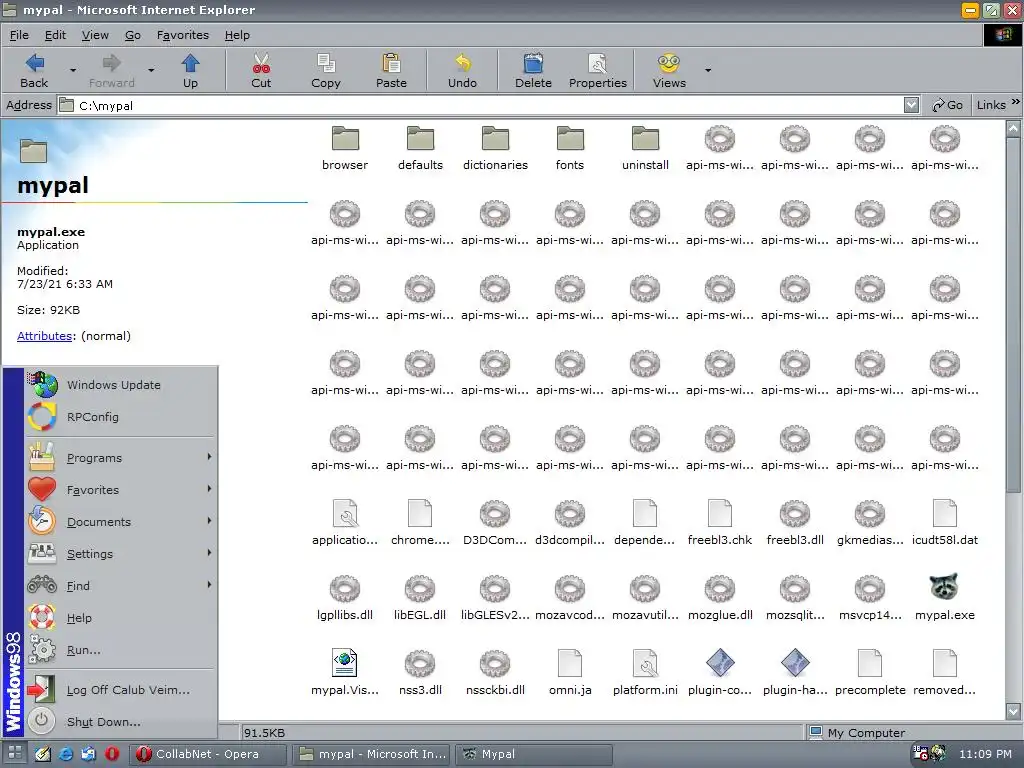Copy the selected file
The width and height of the screenshot is (1024, 768).
click(x=326, y=71)
